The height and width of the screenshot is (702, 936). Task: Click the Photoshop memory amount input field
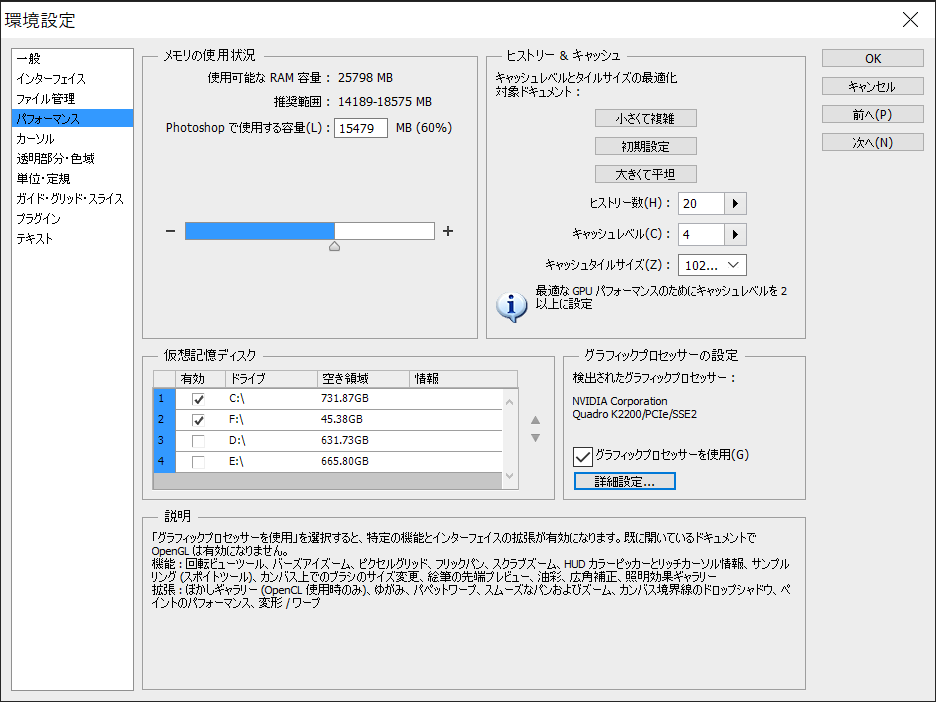[361, 128]
